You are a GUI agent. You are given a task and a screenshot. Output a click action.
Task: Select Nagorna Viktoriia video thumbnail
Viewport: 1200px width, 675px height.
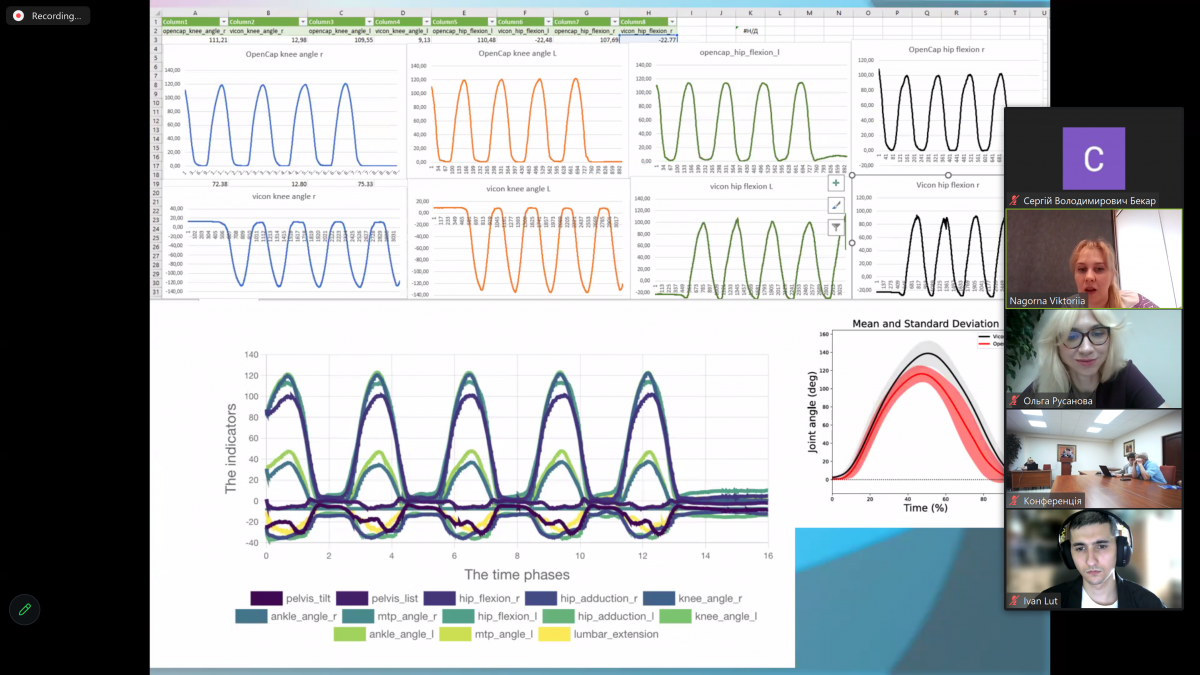(x=1093, y=258)
